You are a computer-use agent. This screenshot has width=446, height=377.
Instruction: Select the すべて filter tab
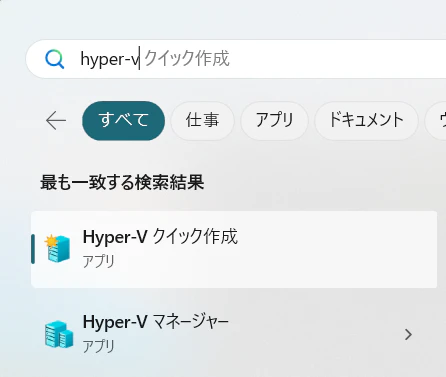click(123, 120)
